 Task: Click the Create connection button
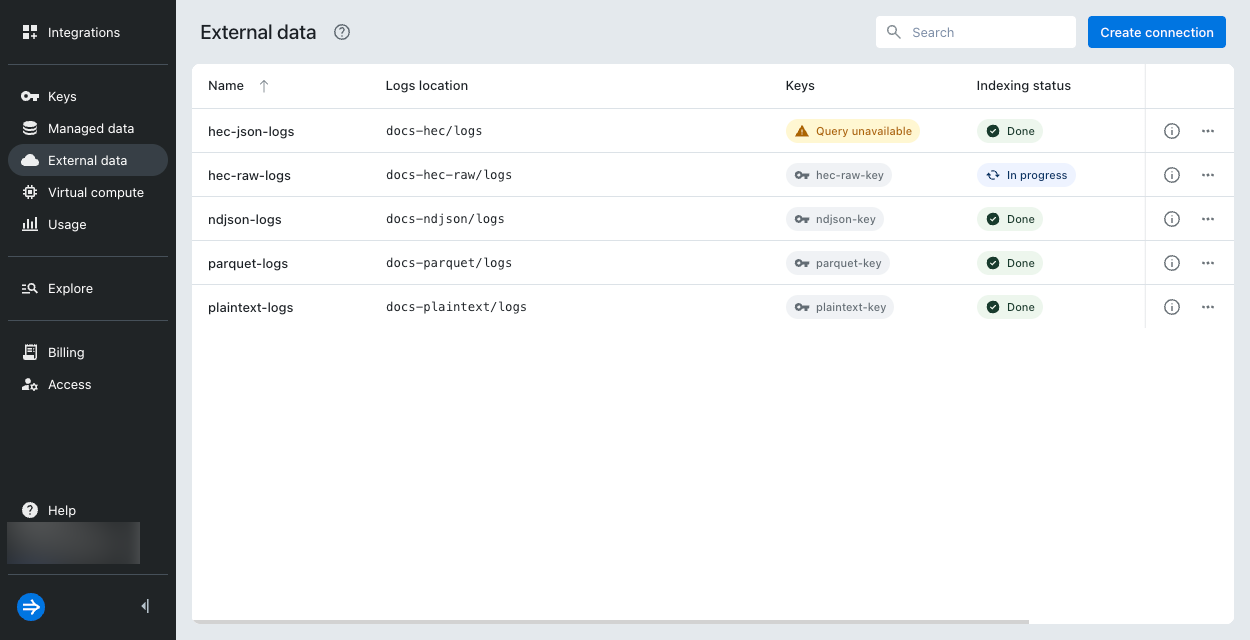(1157, 32)
